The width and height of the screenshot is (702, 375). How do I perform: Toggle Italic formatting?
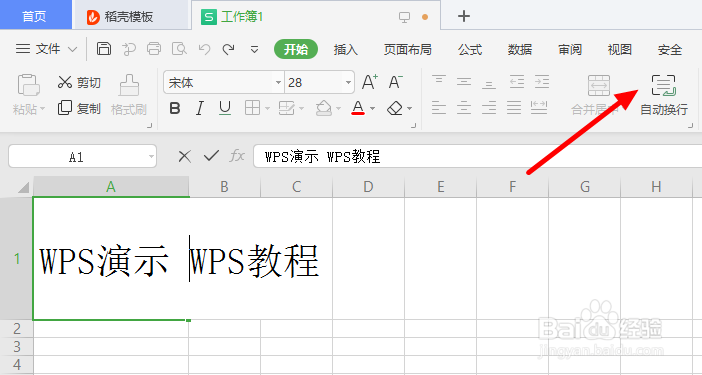coord(200,108)
